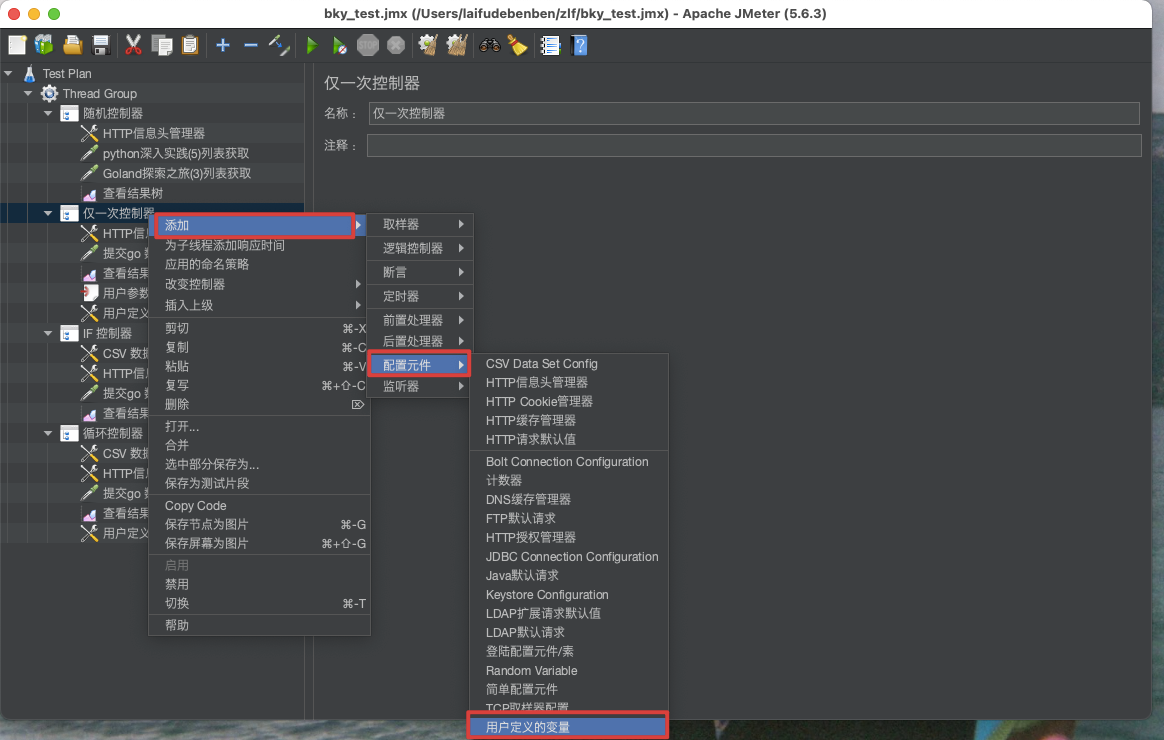Choose 用户定义的变量 from config menu

coord(568,727)
